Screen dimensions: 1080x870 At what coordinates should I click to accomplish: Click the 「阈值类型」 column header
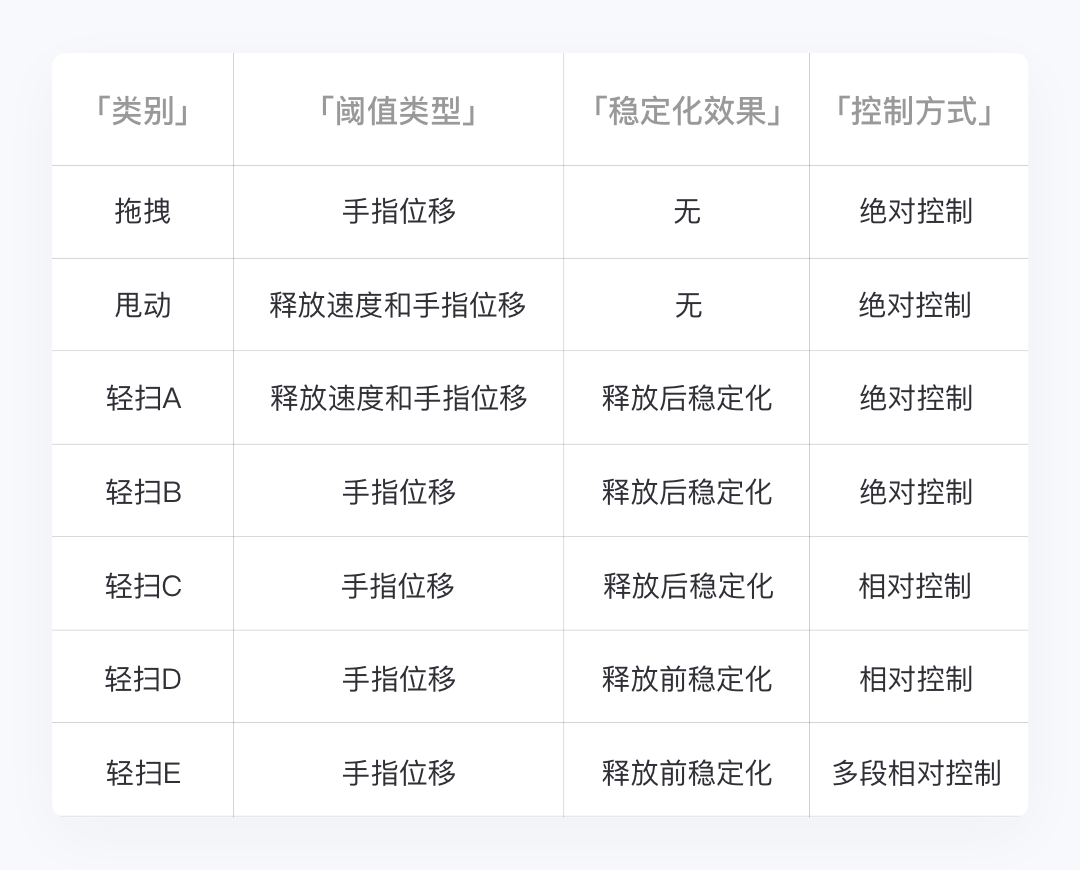tap(398, 111)
